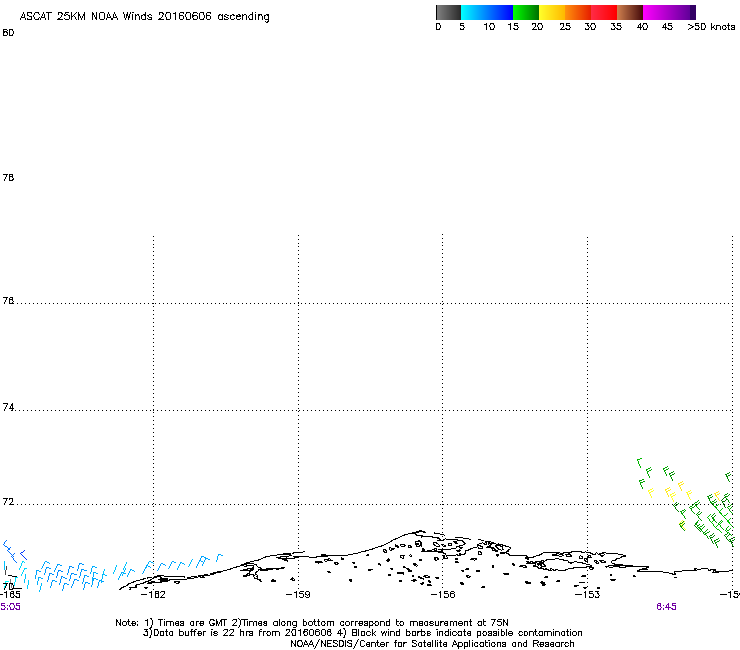This screenshot has height=650, width=740.
Task: Click the latitude label "72" on the left axis
Action: click(8, 502)
